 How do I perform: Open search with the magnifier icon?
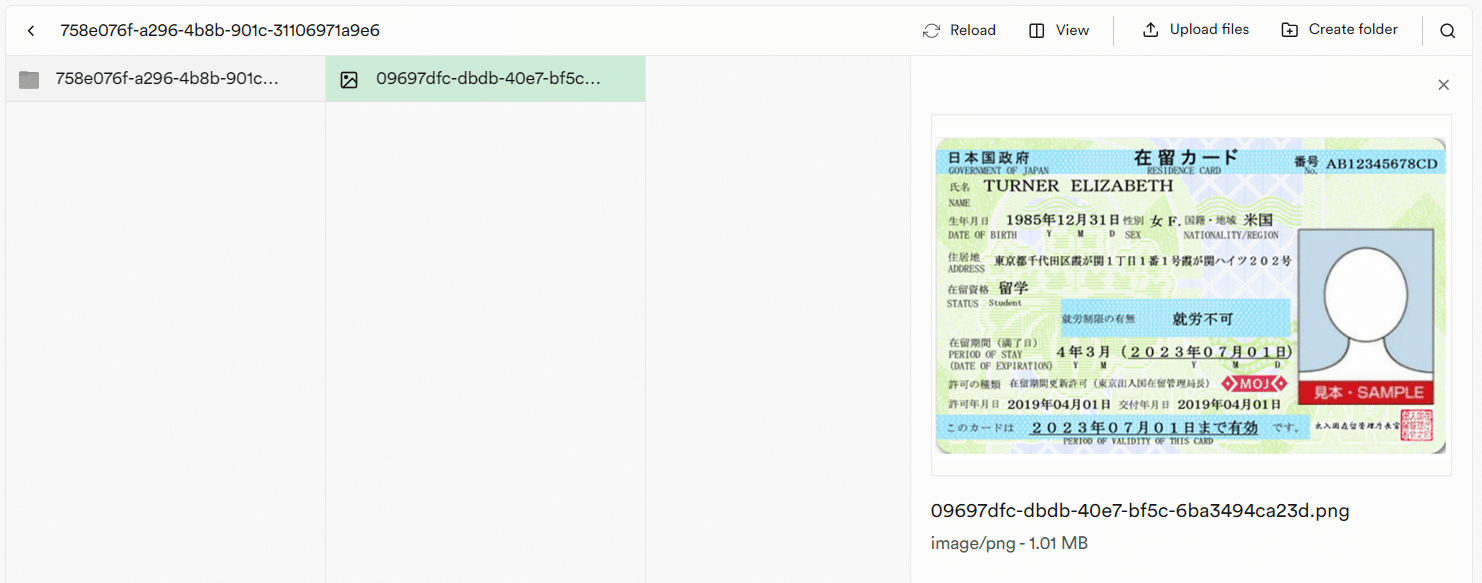1447,31
